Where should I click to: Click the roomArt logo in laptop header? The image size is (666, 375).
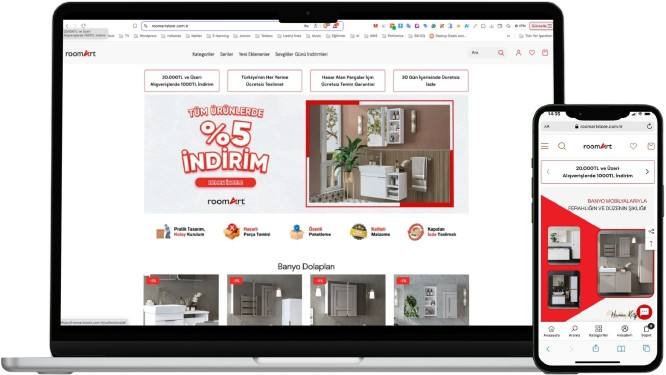81,54
